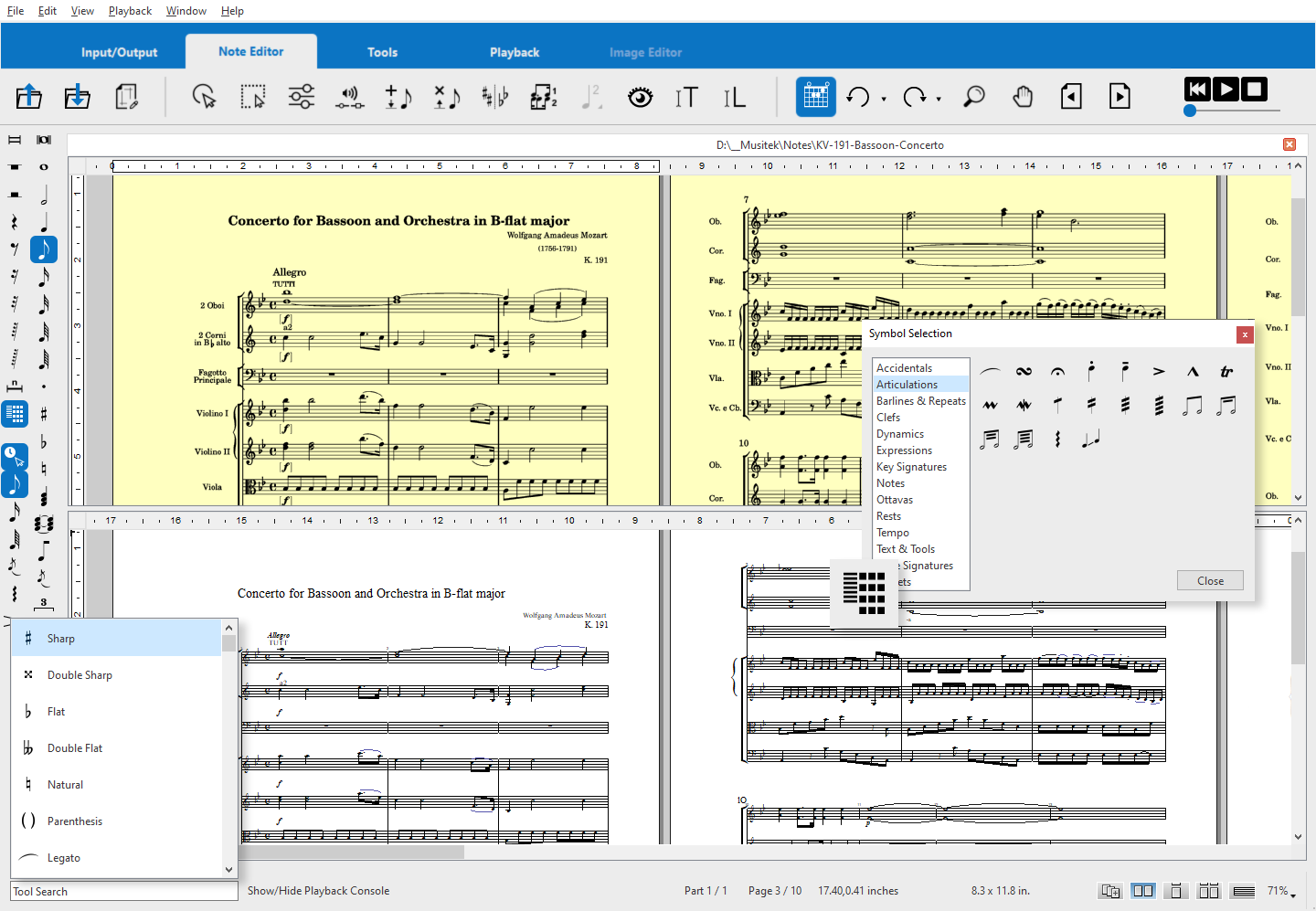Pick the accent symbol in Symbol Selection
Image resolution: width=1316 pixels, height=911 pixels.
(1159, 371)
